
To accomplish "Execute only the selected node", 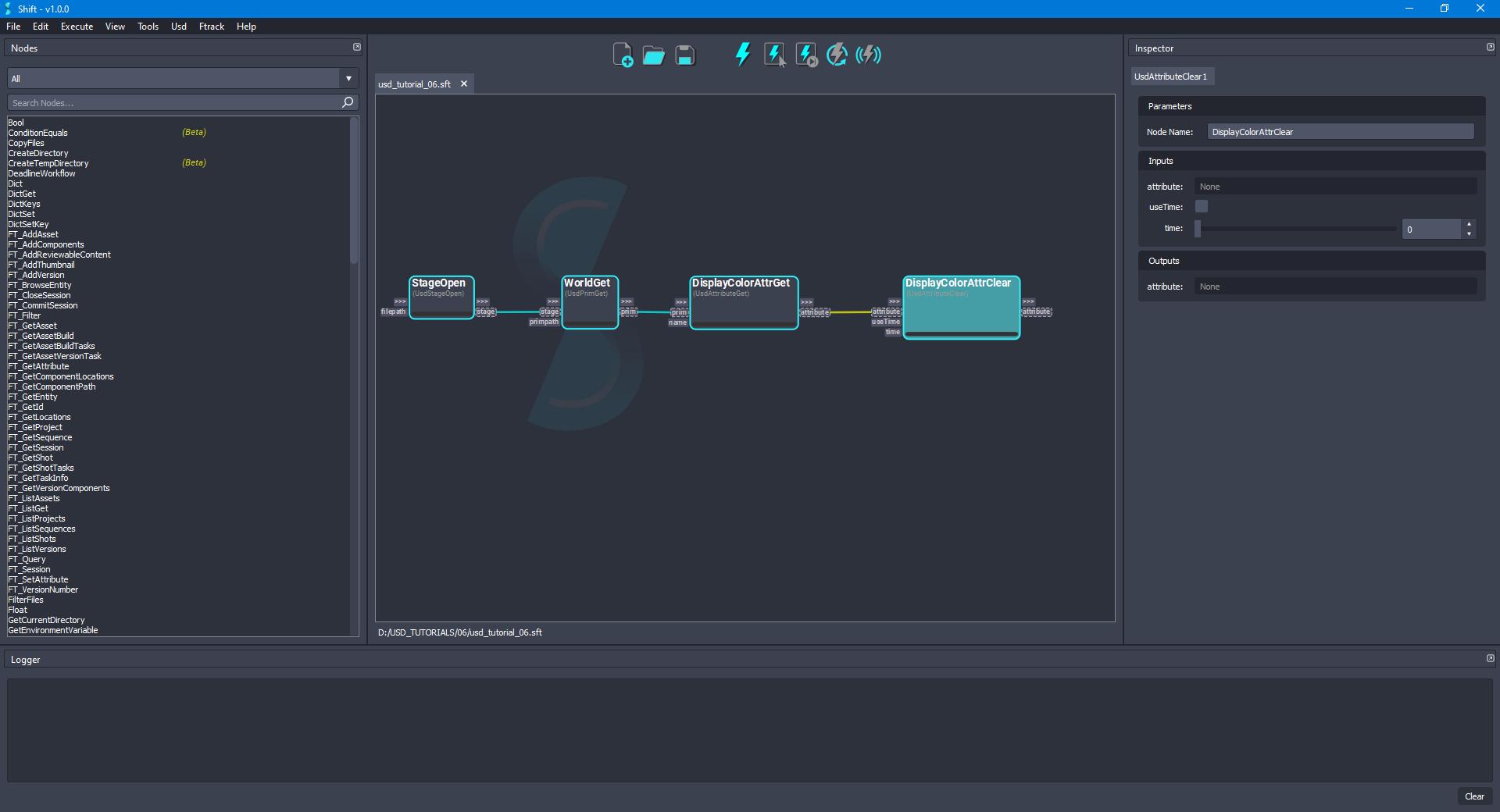I will click(x=774, y=55).
